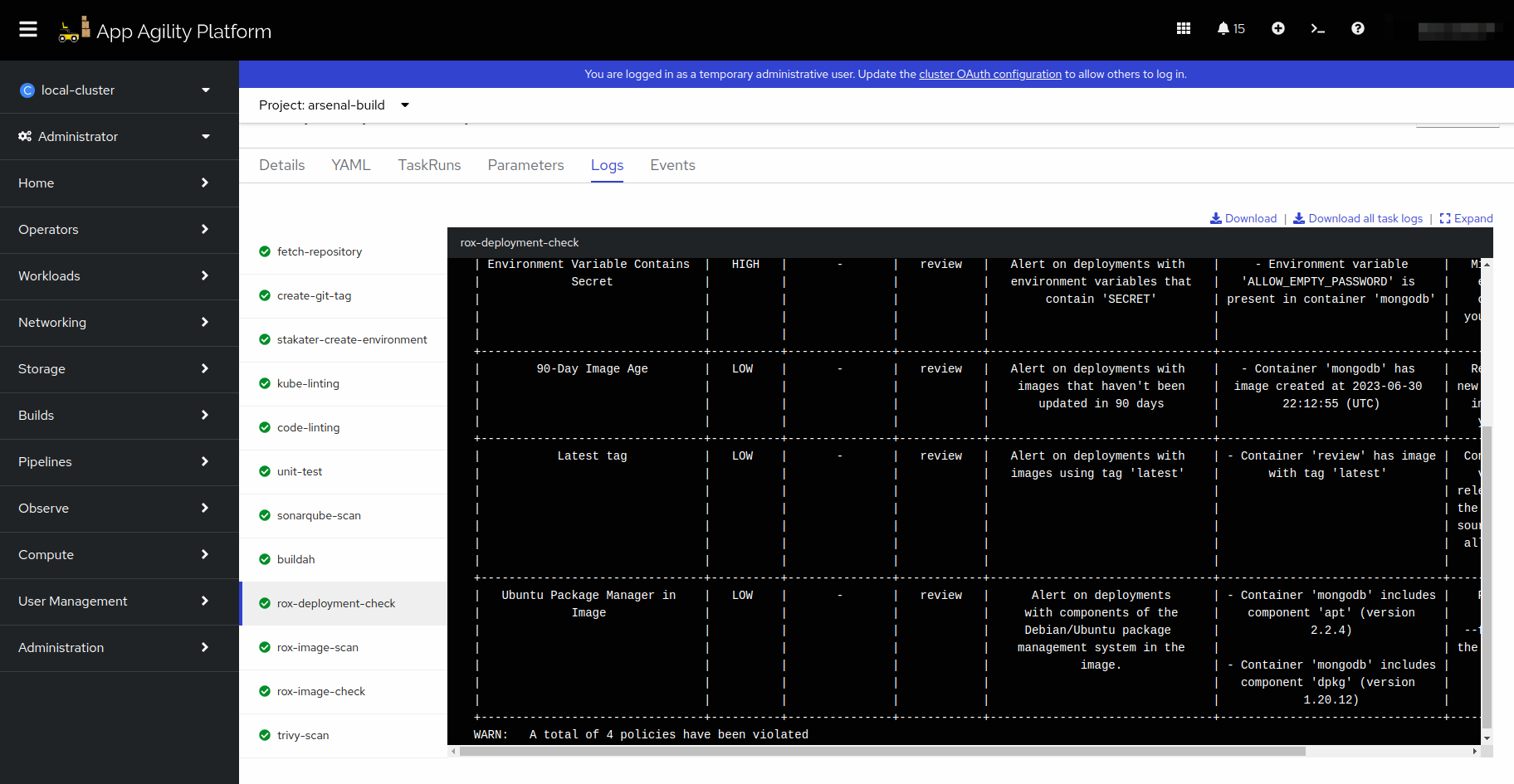Image resolution: width=1514 pixels, height=784 pixels.
Task: Click the green check beside buildah task
Action: click(265, 559)
